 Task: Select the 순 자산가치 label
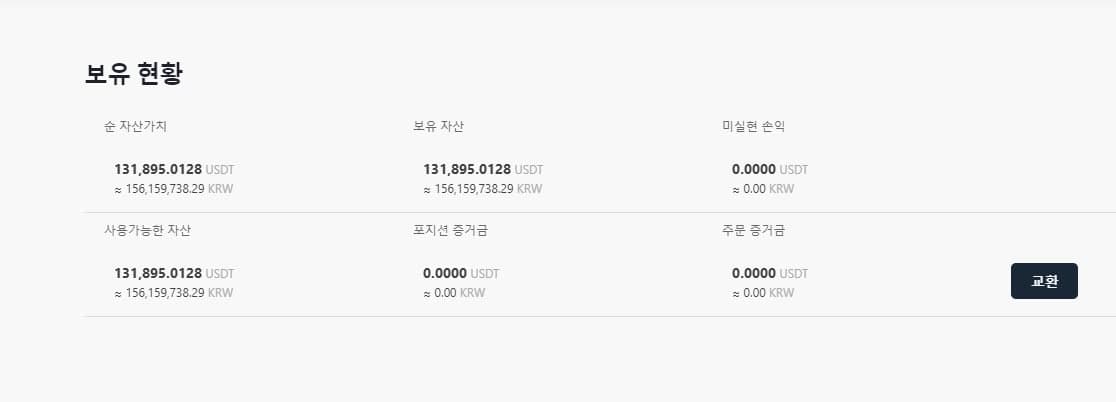click(x=142, y=127)
